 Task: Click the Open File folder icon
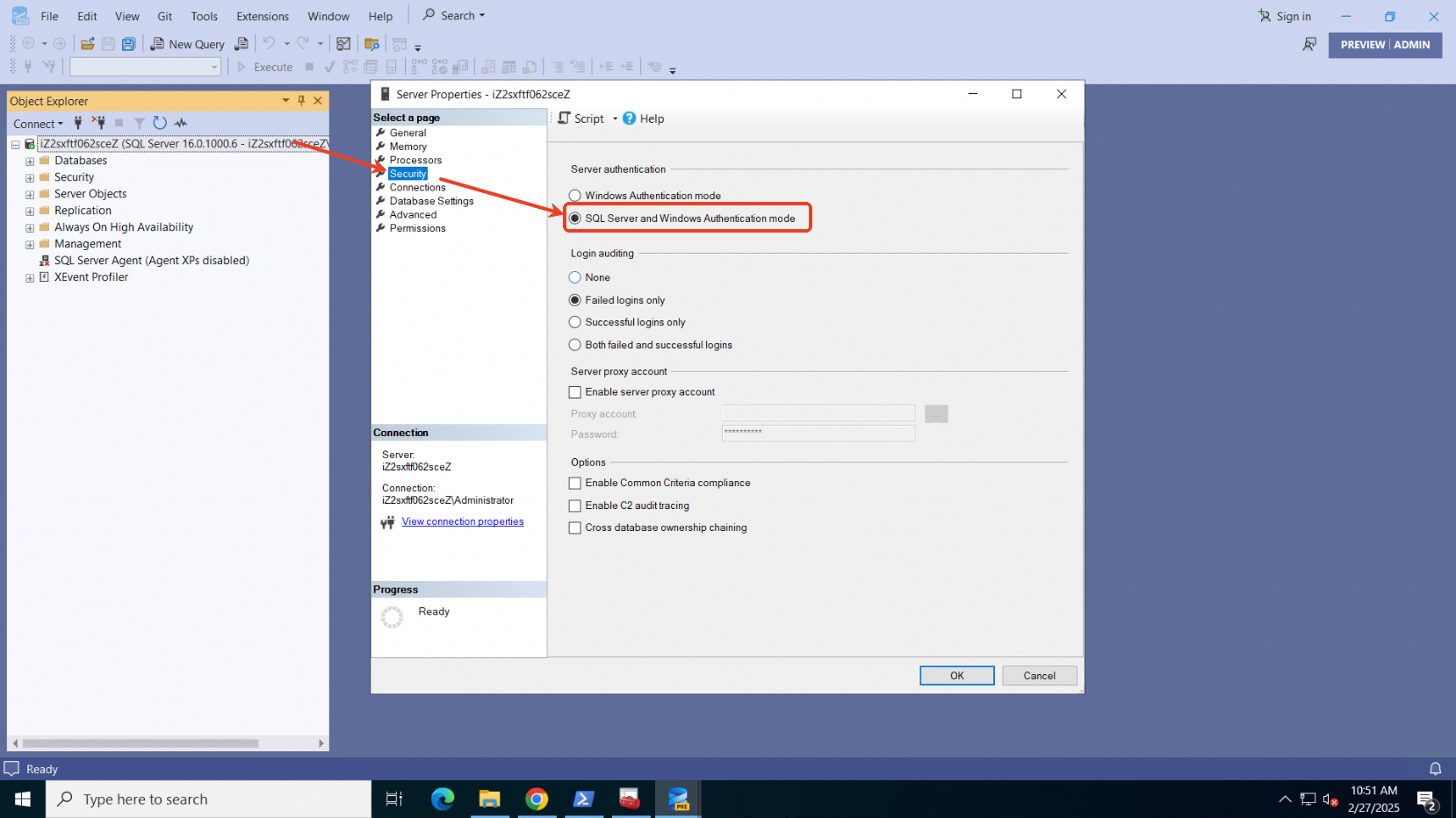point(88,44)
